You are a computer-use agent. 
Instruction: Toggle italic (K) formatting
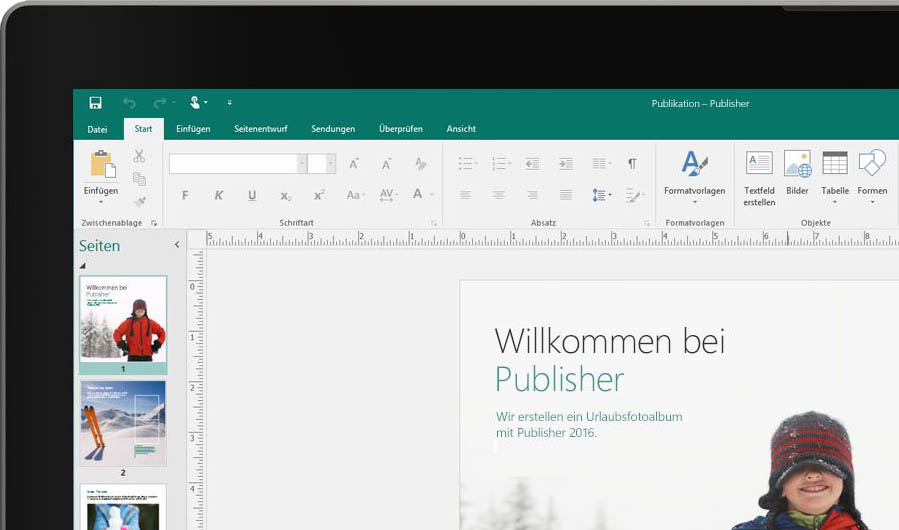(x=218, y=196)
